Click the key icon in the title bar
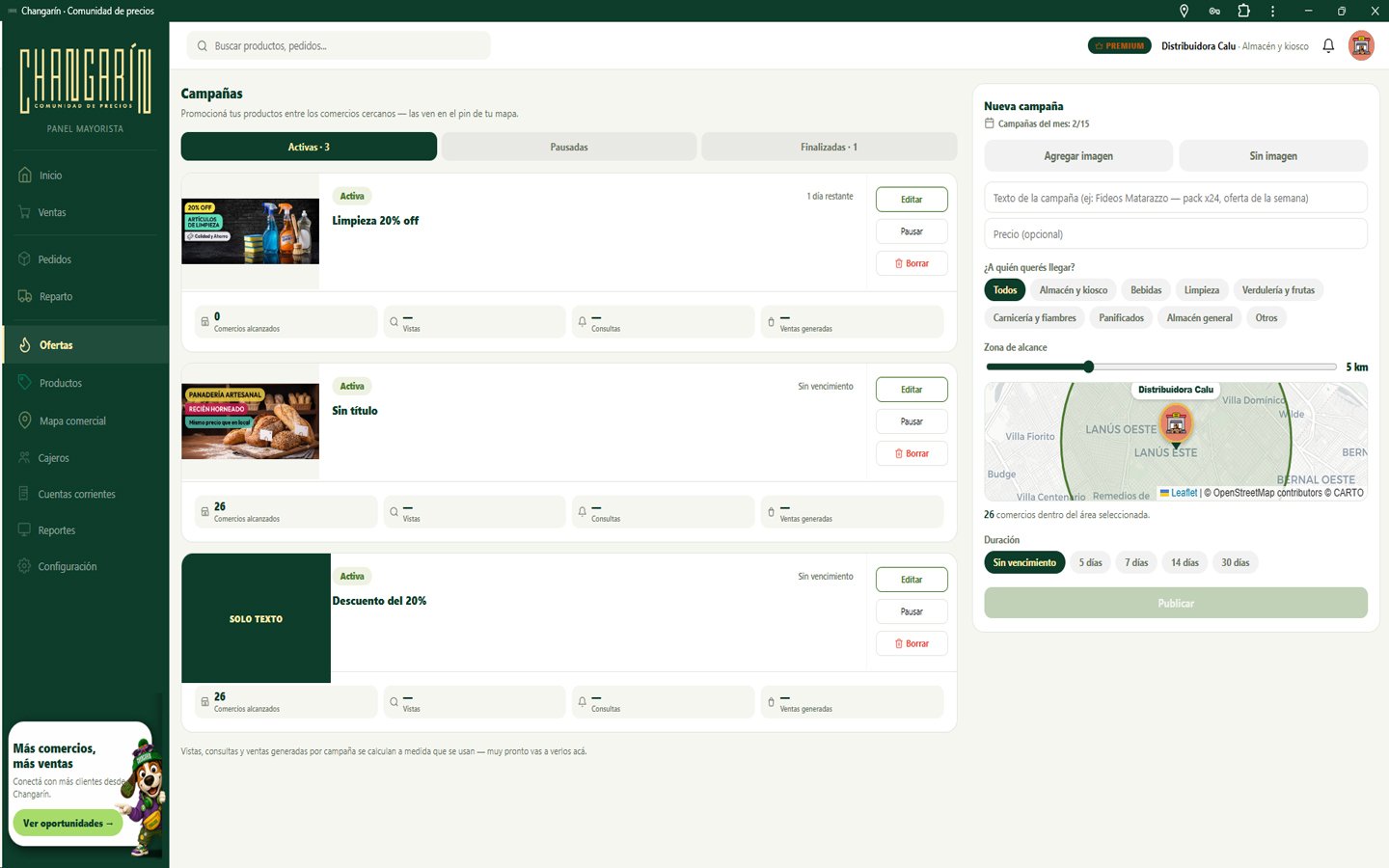1389x868 pixels. point(1214,11)
